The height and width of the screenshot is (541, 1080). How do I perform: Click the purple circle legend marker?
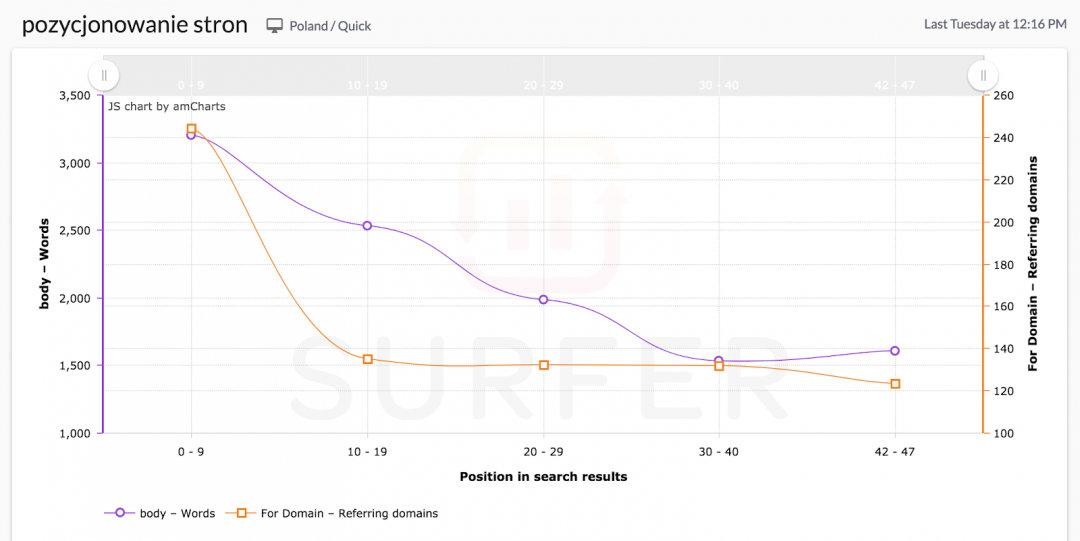pyautogui.click(x=120, y=513)
